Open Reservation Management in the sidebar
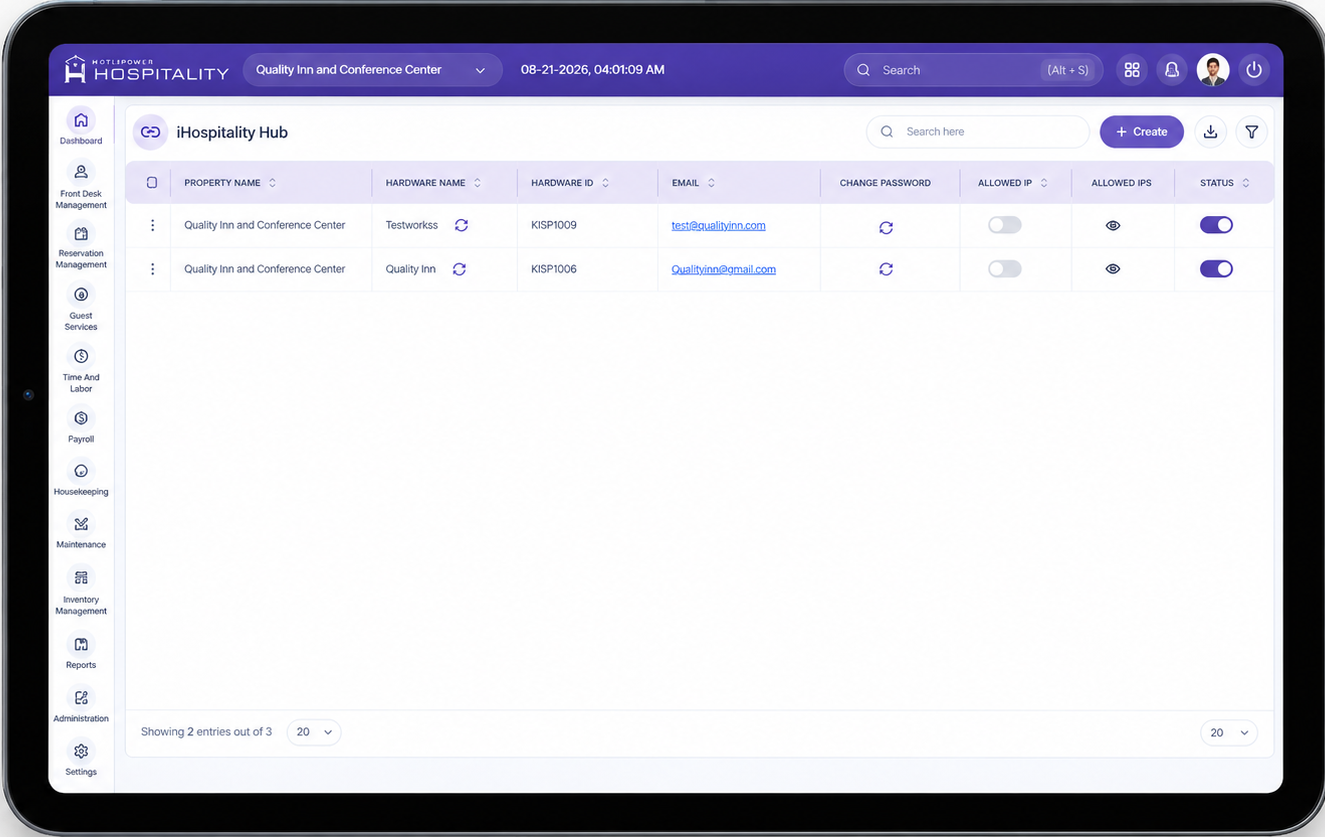The image size is (1325, 837). click(81, 246)
